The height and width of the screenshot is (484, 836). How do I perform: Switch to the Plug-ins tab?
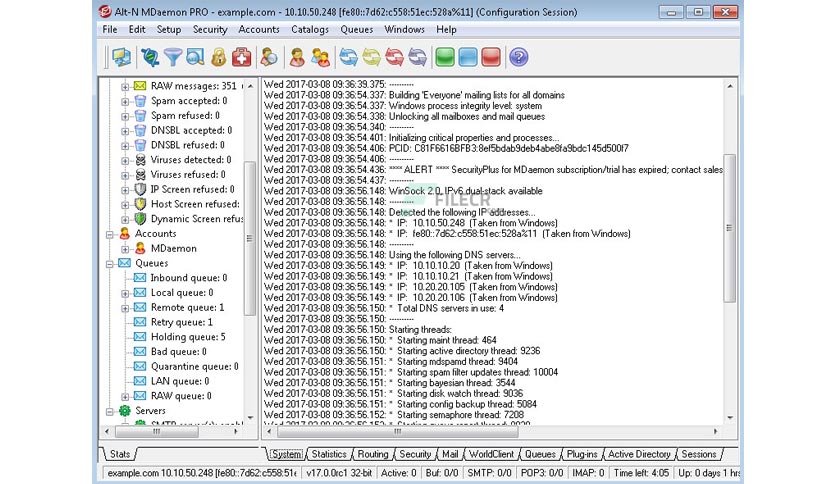pos(582,454)
